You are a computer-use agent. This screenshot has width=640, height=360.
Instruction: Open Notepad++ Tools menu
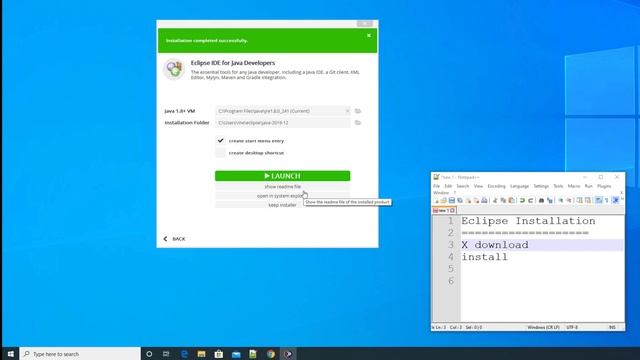click(x=558, y=186)
